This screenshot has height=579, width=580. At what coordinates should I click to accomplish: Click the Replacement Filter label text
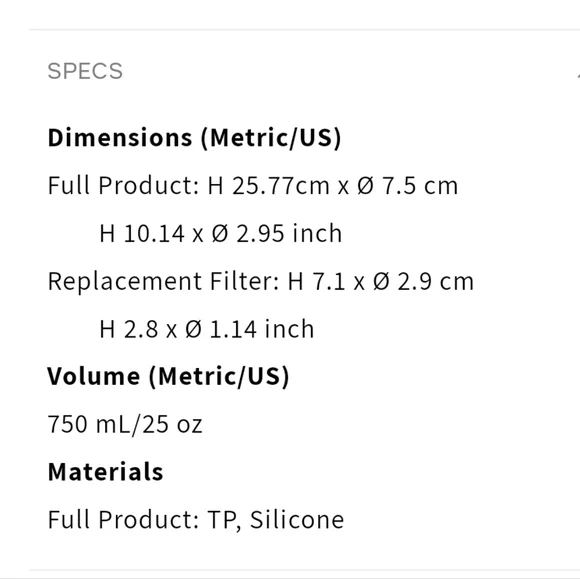tap(163, 282)
